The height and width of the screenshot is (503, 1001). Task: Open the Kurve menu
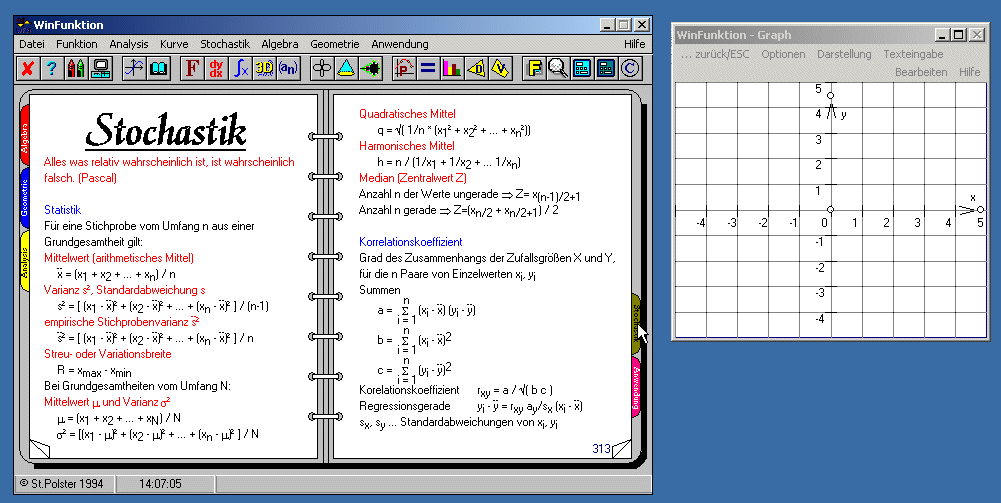pos(174,44)
